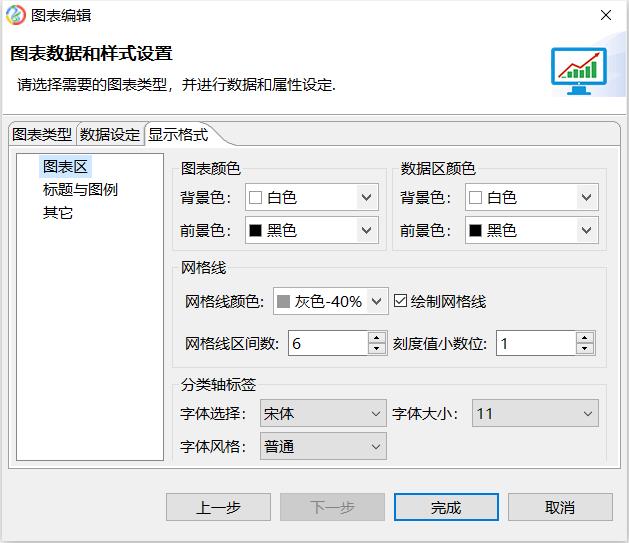629x543 pixels.
Task: Open the 网格线颜色 dropdown
Action: (x=331, y=301)
